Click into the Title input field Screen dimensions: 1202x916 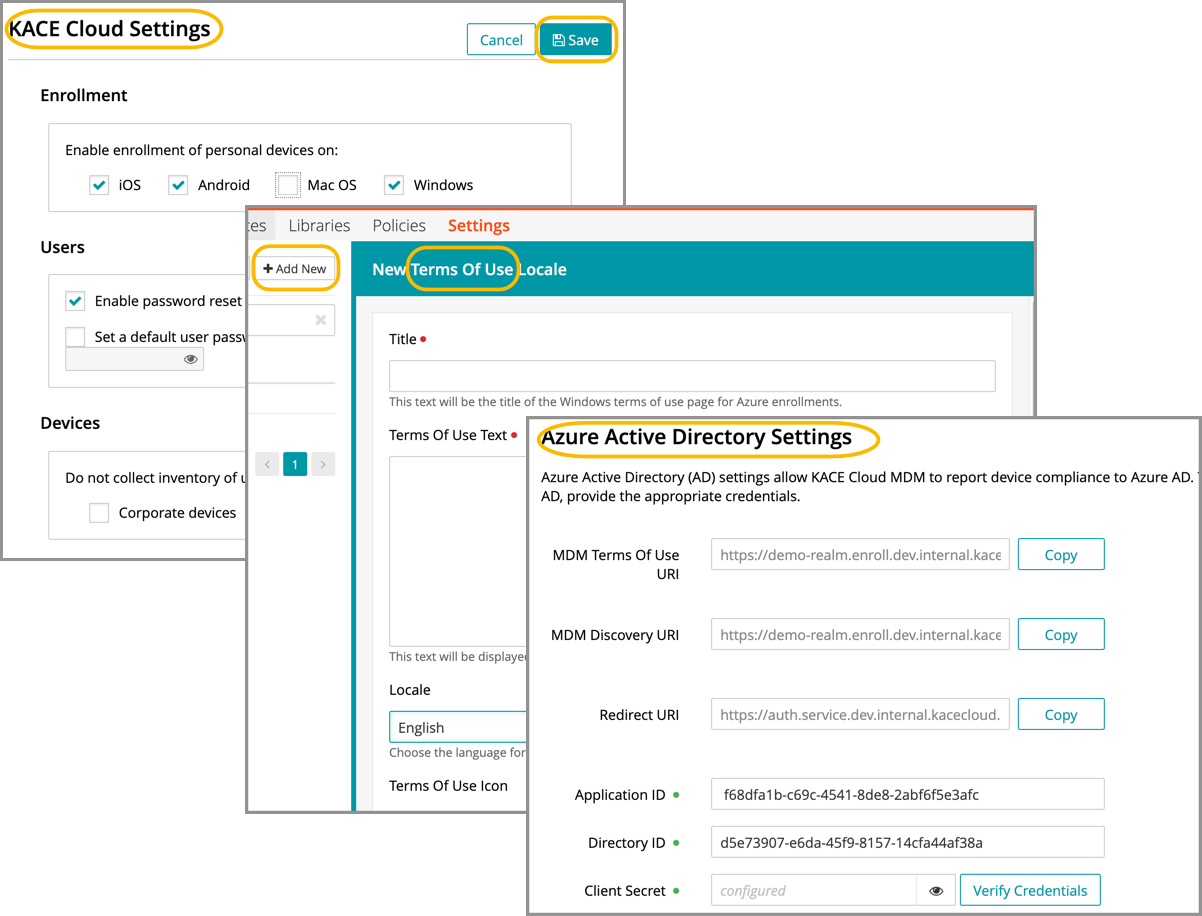[x=692, y=376]
